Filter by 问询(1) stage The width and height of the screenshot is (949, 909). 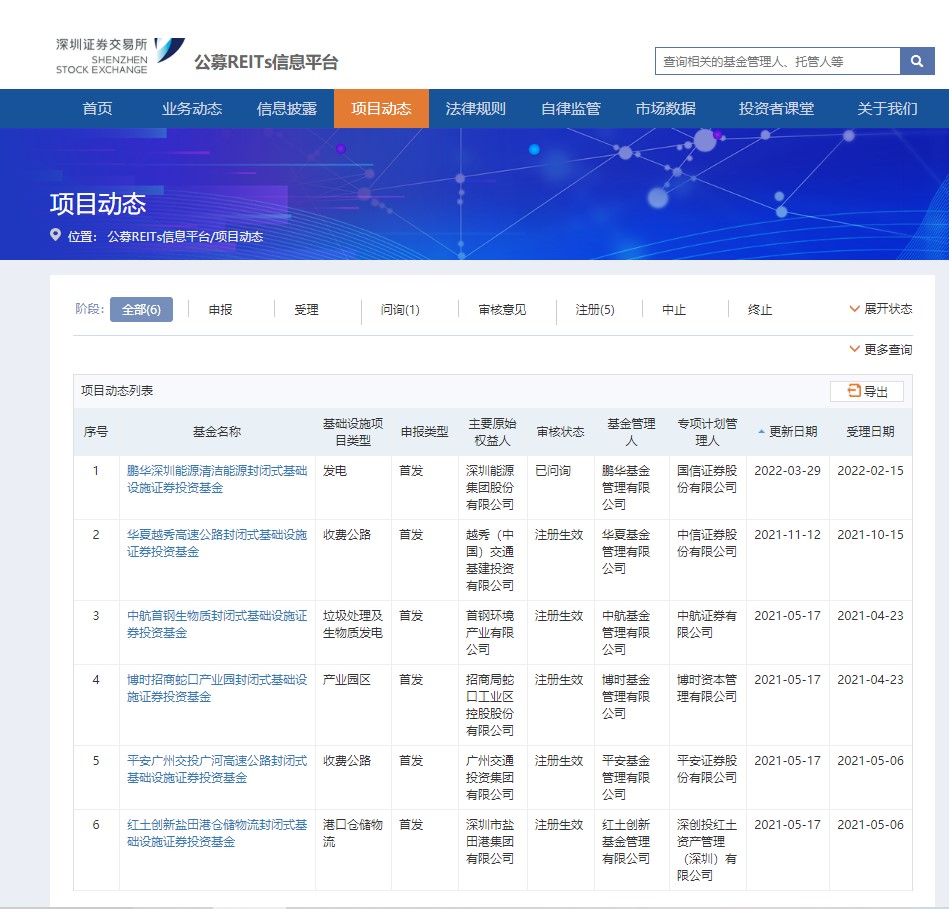(x=400, y=310)
